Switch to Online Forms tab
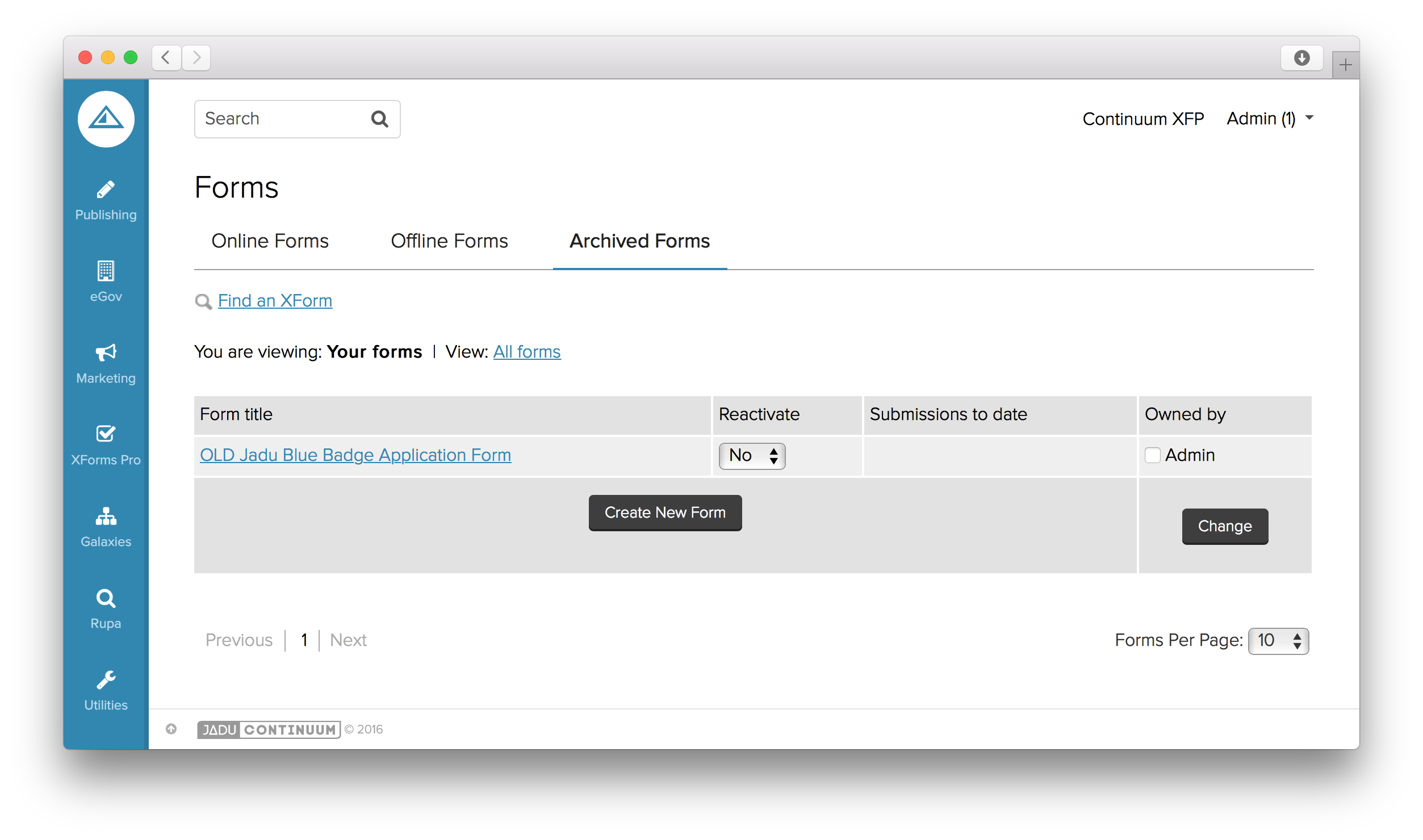The width and height of the screenshot is (1423, 840). (x=270, y=241)
